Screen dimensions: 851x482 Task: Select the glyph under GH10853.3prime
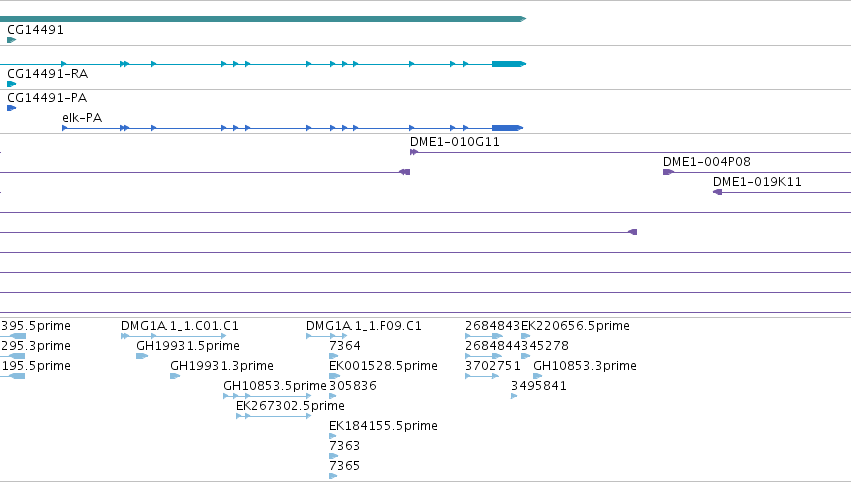coord(538,376)
